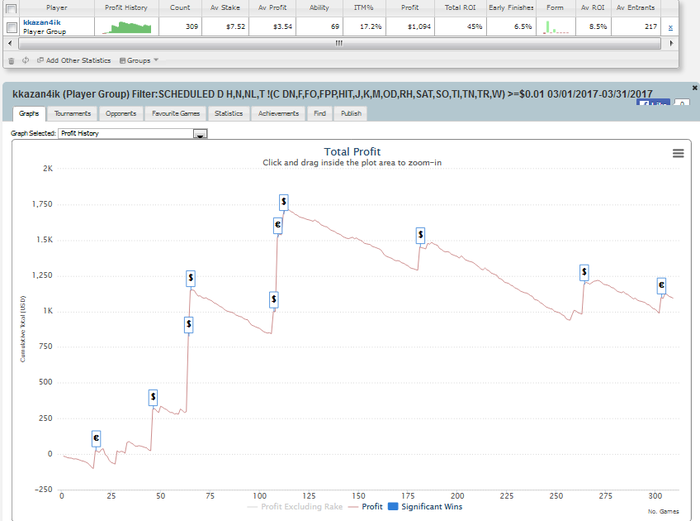
Task: Sort by the Player column header
Action: [57, 8]
